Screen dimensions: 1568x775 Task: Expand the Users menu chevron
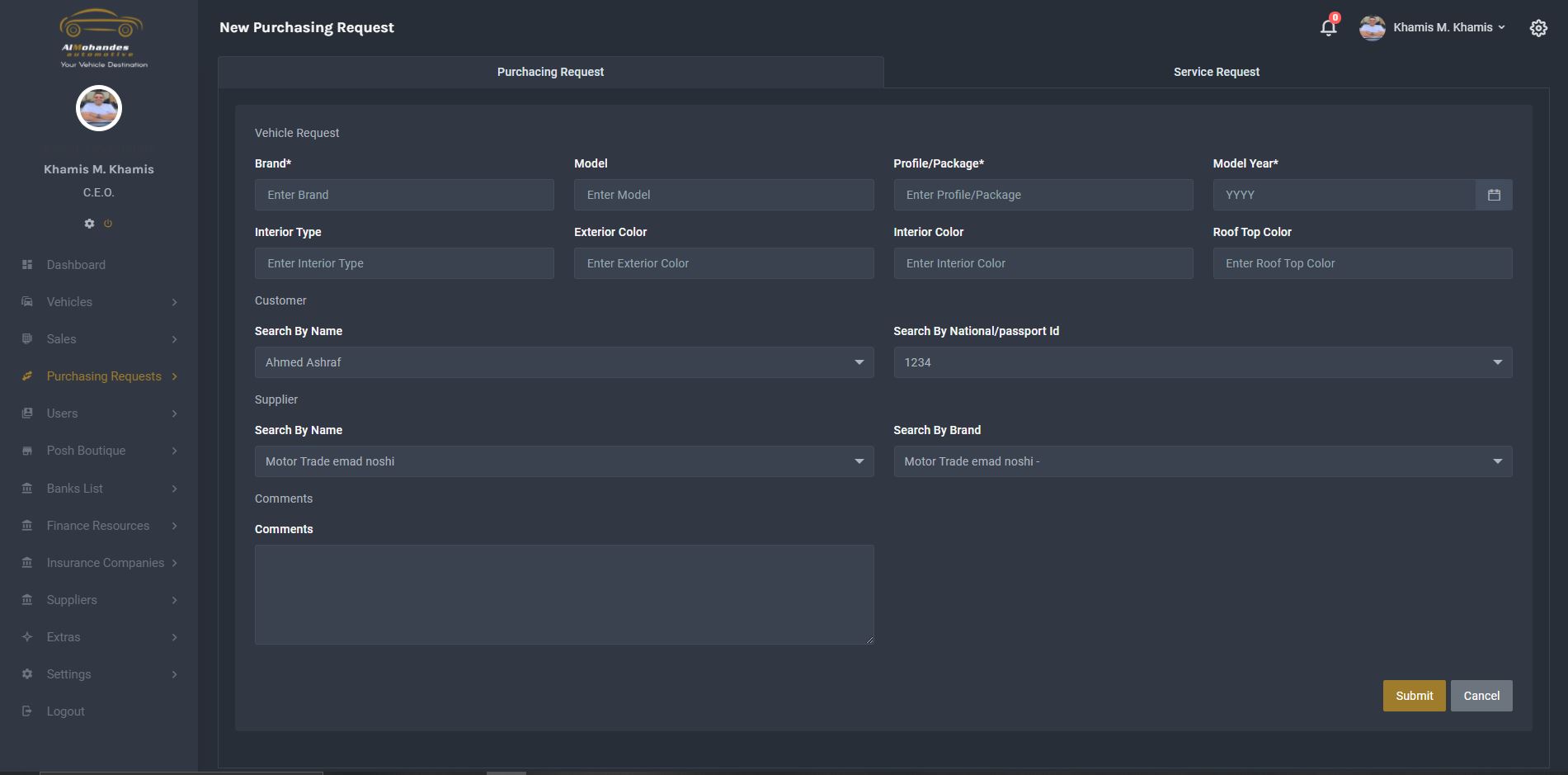[x=174, y=413]
